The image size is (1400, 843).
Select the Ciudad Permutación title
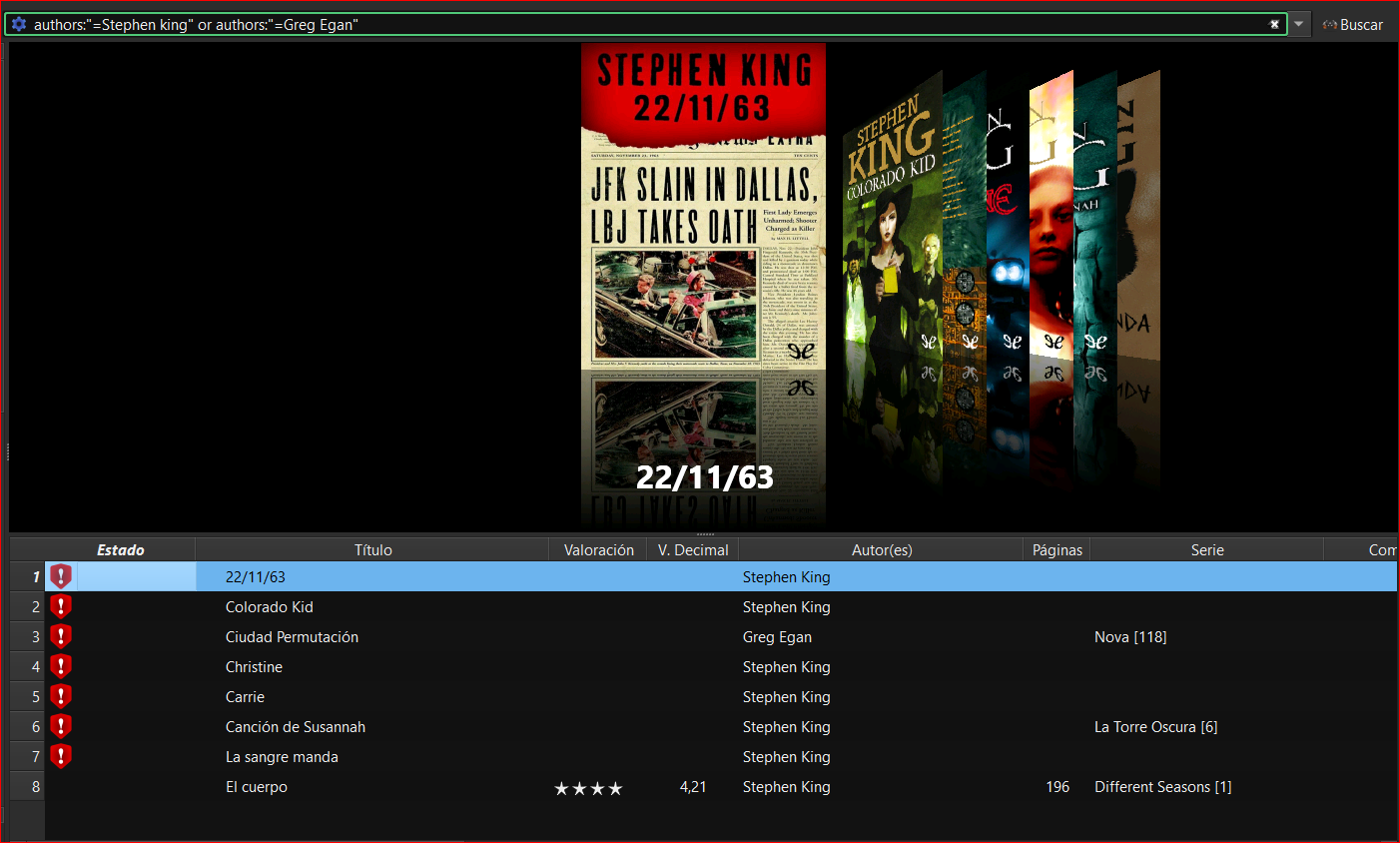pos(292,637)
